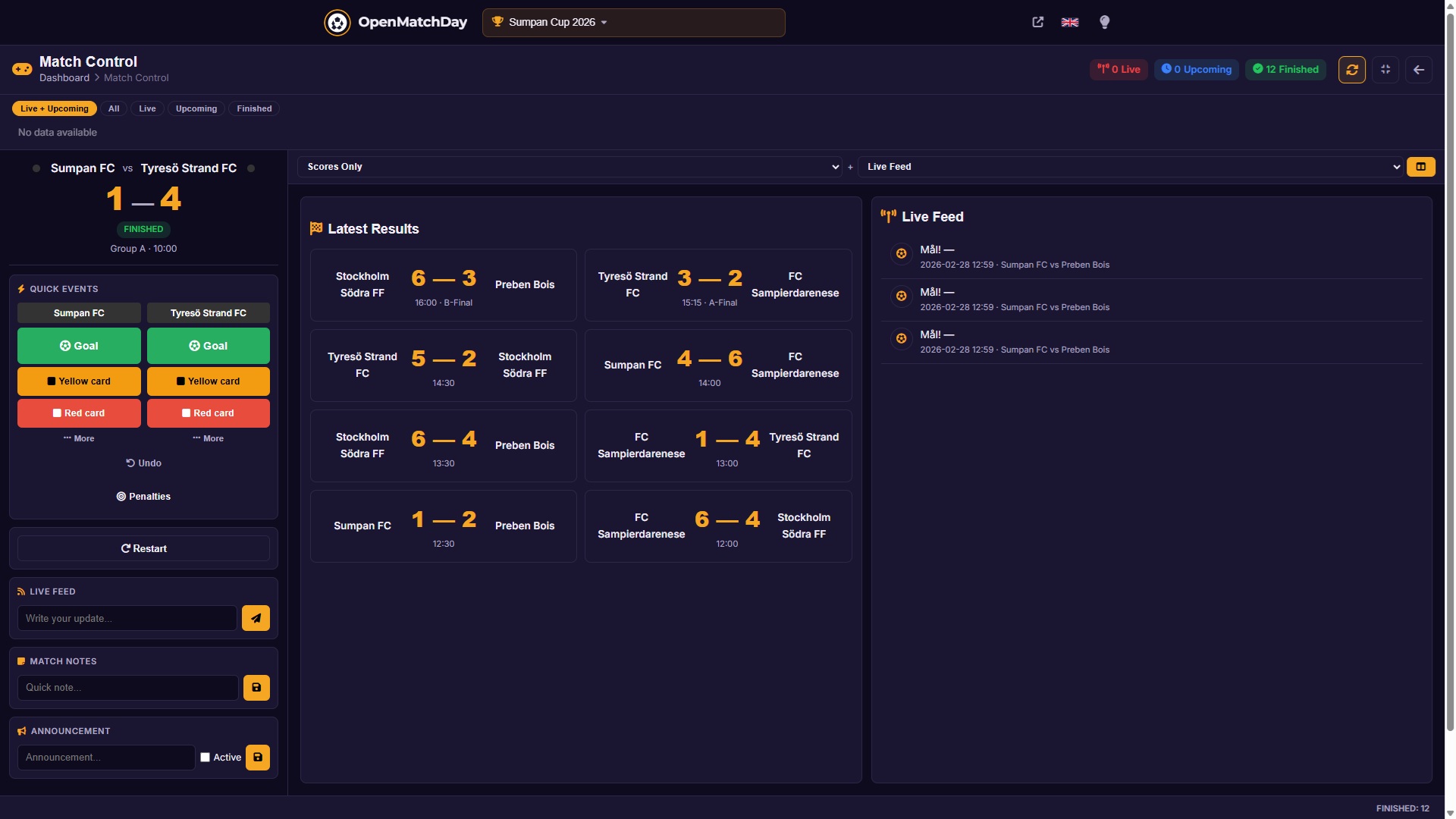Image resolution: width=1456 pixels, height=819 pixels.
Task: Enable the Active announcement checkbox
Action: (205, 757)
